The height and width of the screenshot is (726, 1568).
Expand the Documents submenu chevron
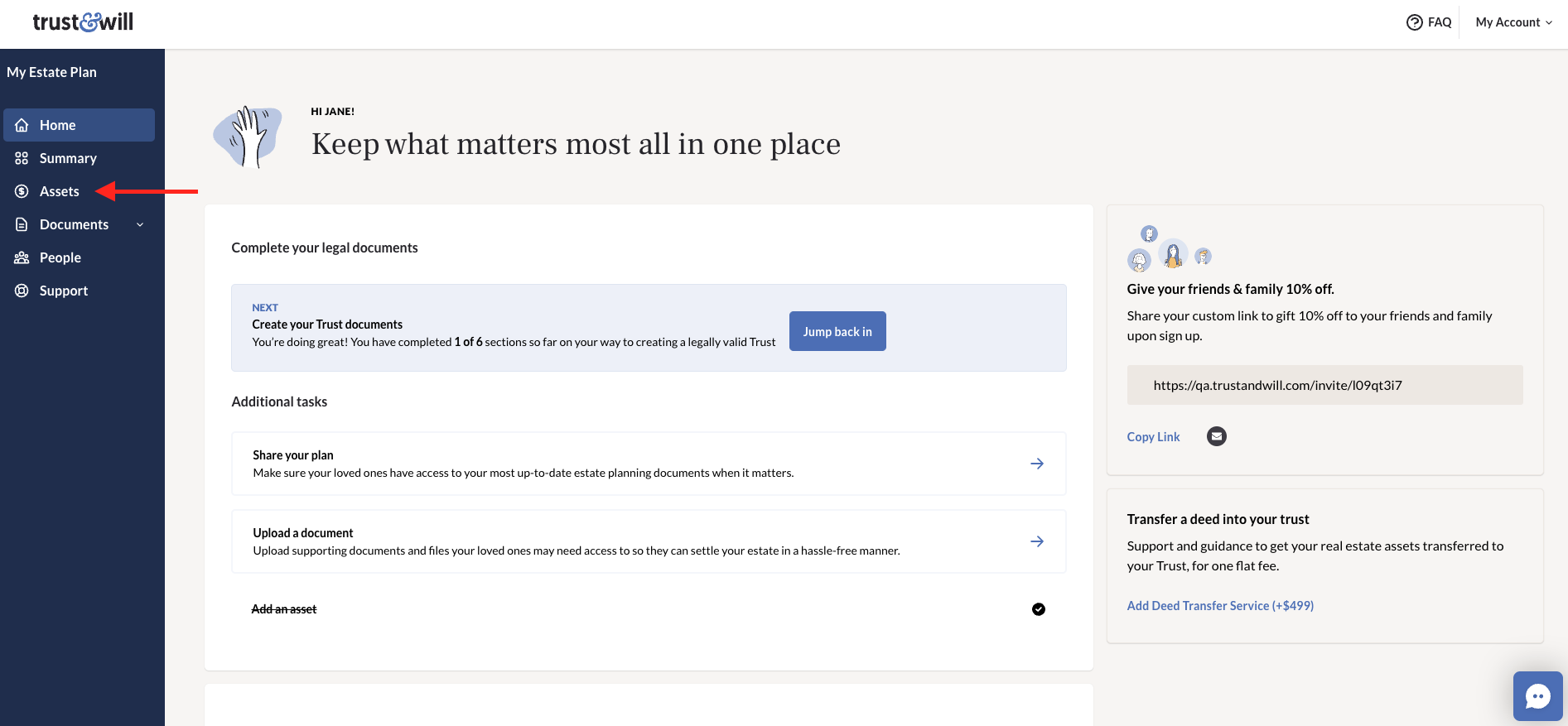[140, 224]
